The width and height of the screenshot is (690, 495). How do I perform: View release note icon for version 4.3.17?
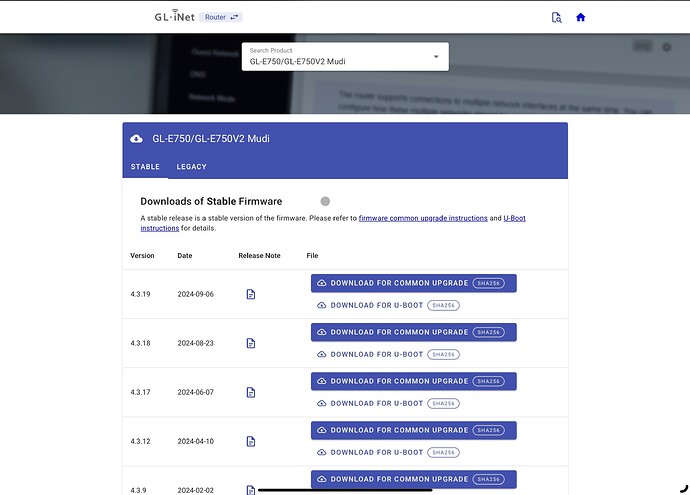pyautogui.click(x=251, y=392)
